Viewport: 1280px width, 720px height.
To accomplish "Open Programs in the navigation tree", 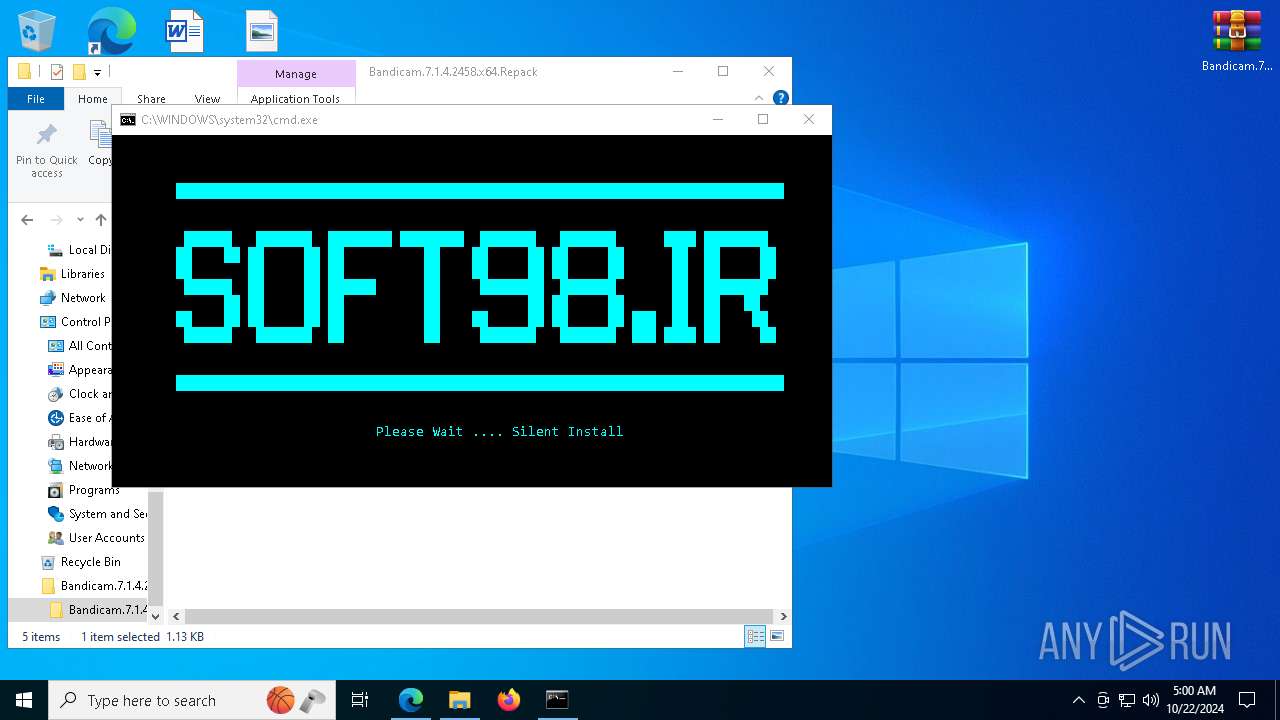I will click(84, 490).
